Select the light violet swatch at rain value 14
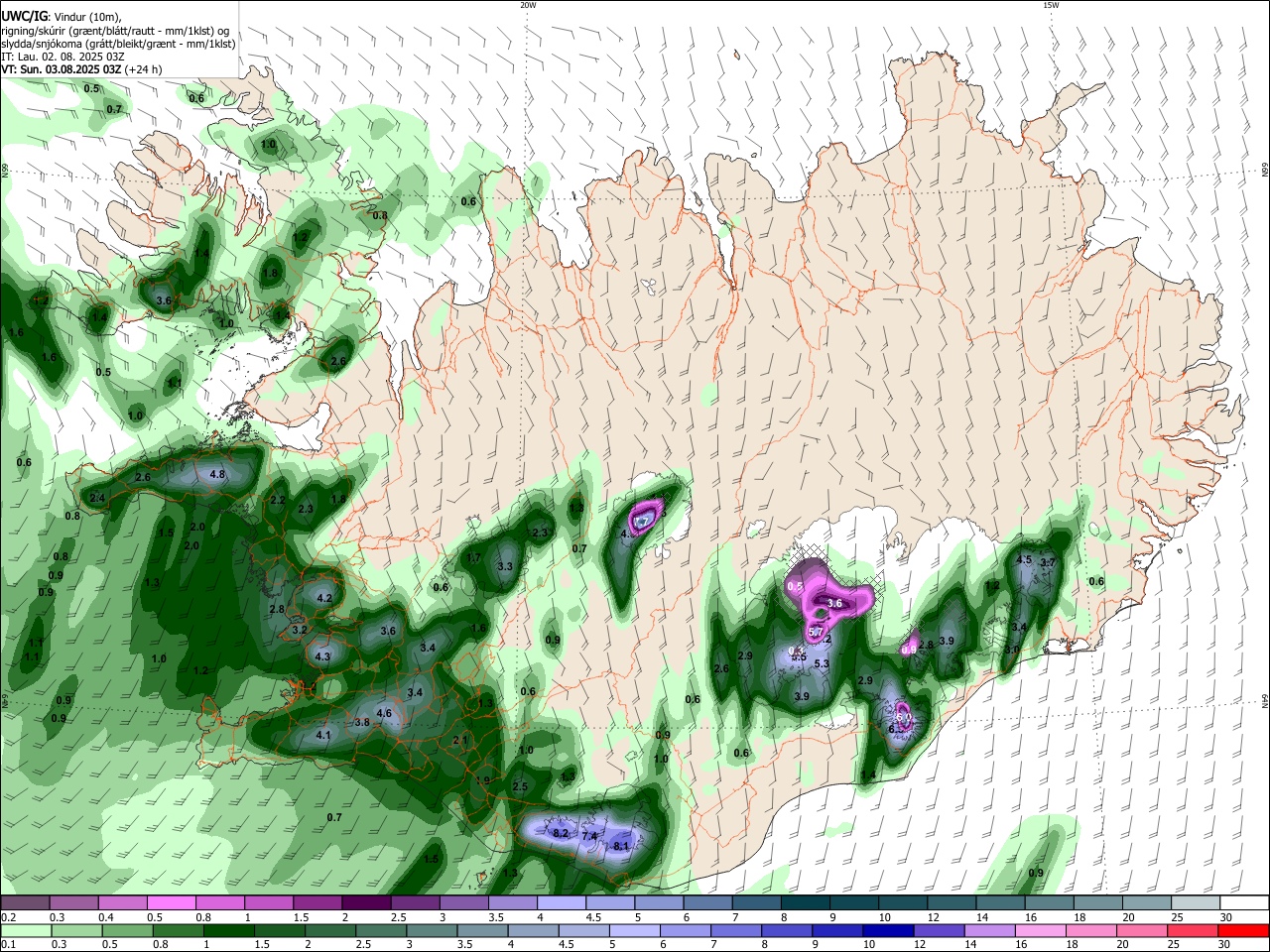Viewport: 1270px width, 952px height. point(990,930)
